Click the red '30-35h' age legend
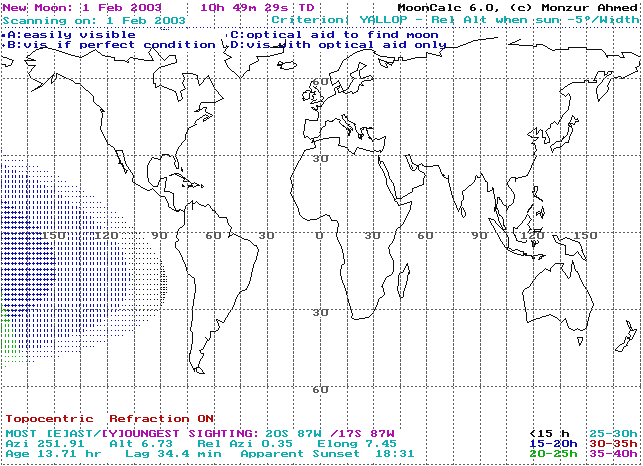643x466 pixels. 613,444
